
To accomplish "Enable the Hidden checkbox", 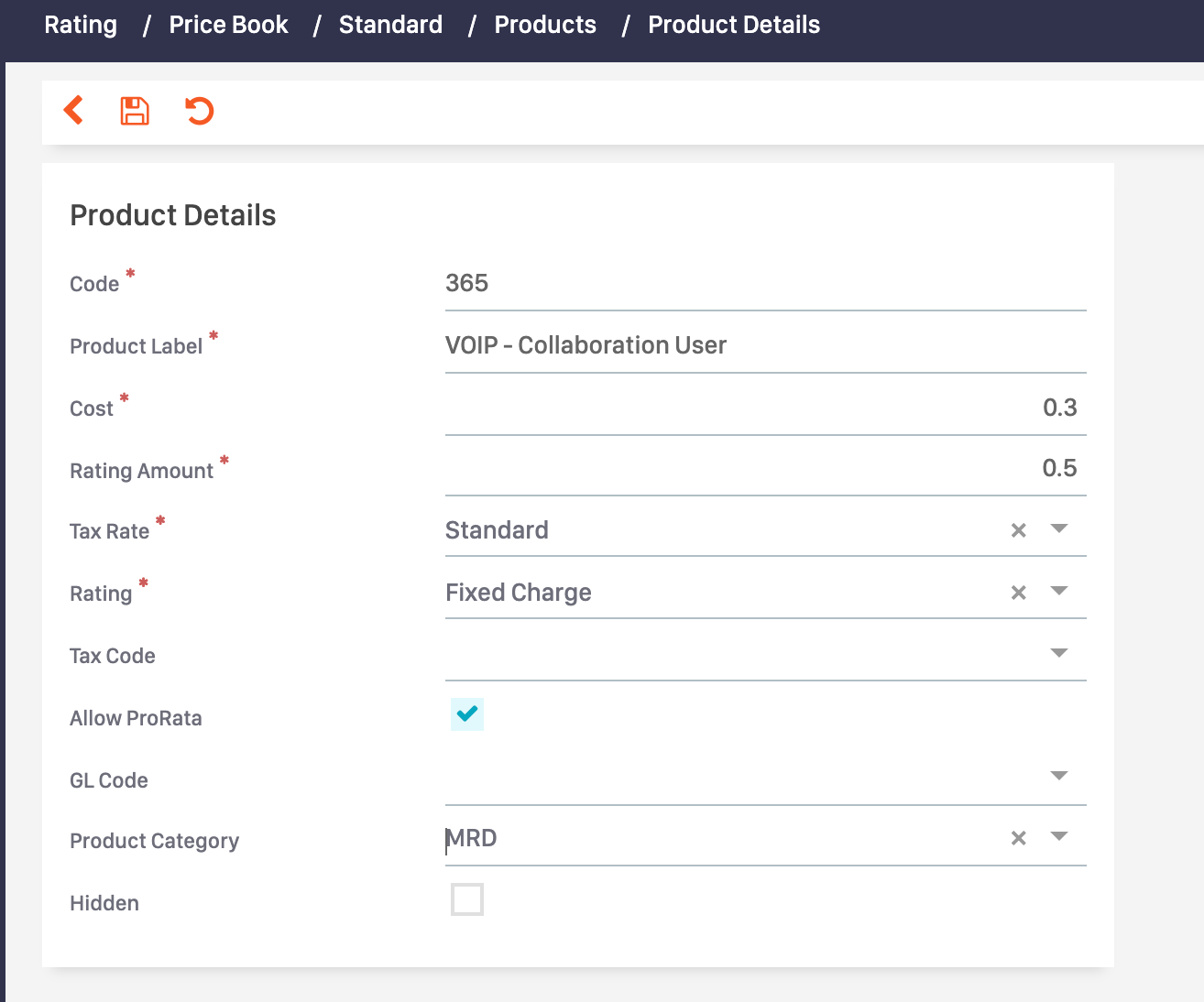I will coord(467,899).
